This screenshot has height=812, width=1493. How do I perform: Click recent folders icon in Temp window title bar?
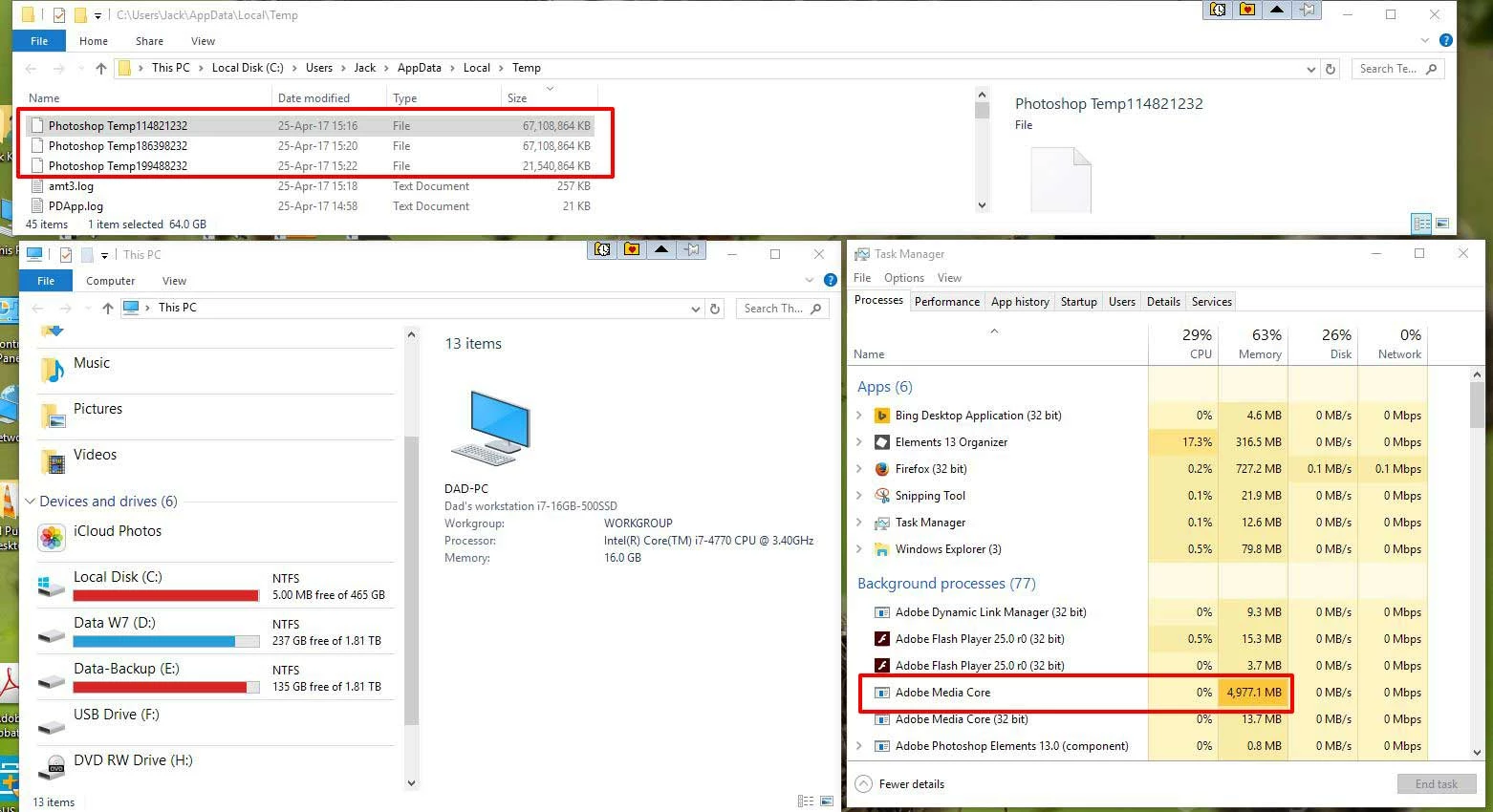(1218, 10)
